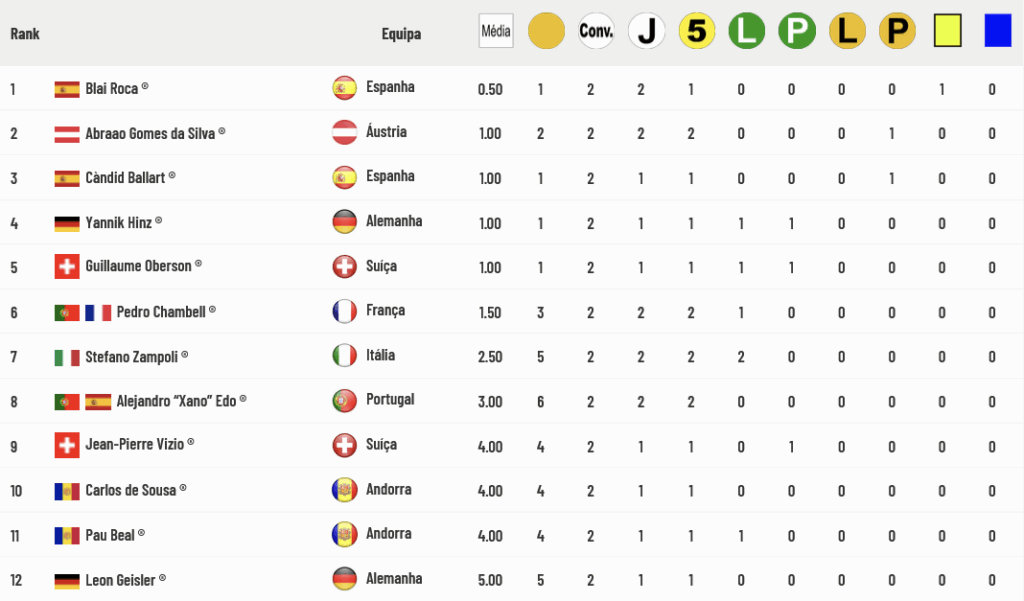Open the Portugal team link

point(390,399)
